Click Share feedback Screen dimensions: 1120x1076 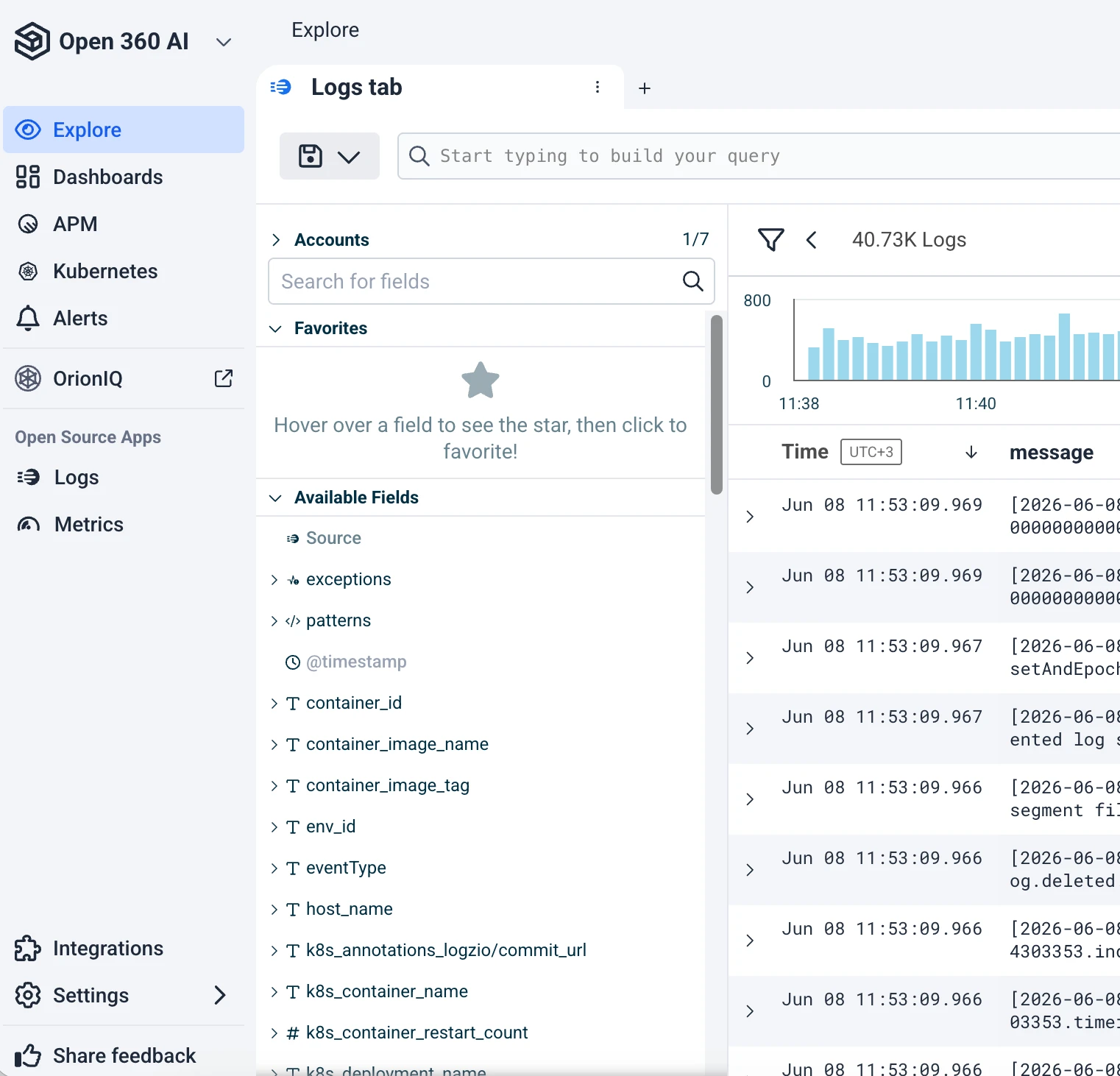coord(124,1055)
